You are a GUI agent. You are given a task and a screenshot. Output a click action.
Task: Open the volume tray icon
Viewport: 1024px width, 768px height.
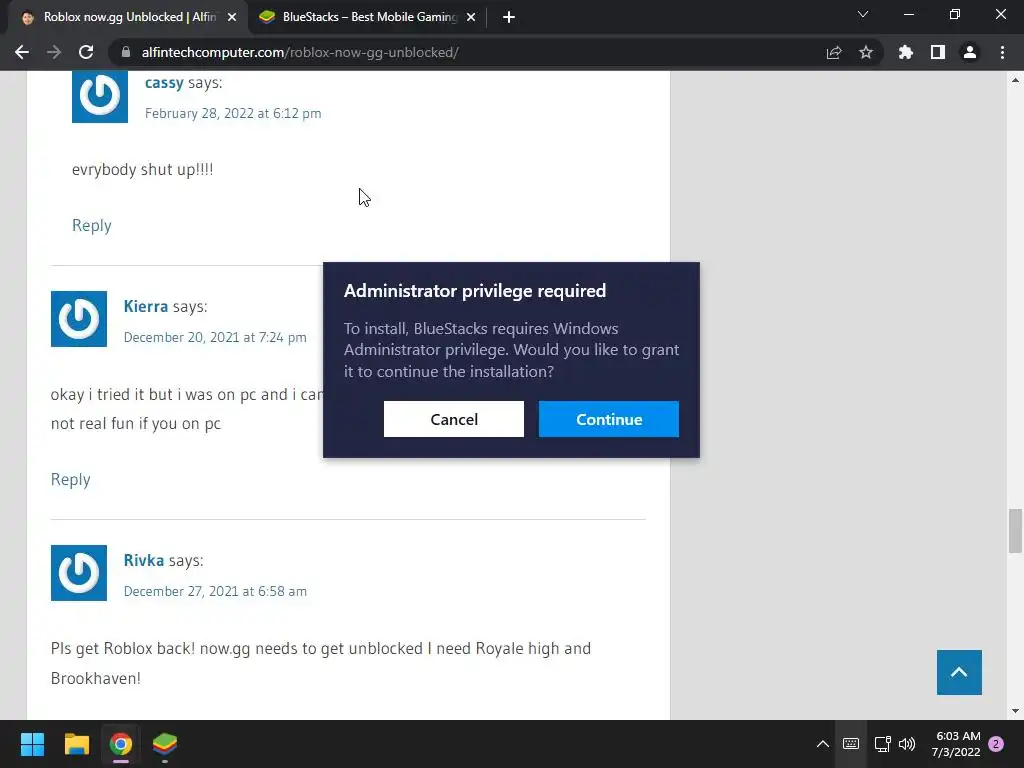coord(907,744)
